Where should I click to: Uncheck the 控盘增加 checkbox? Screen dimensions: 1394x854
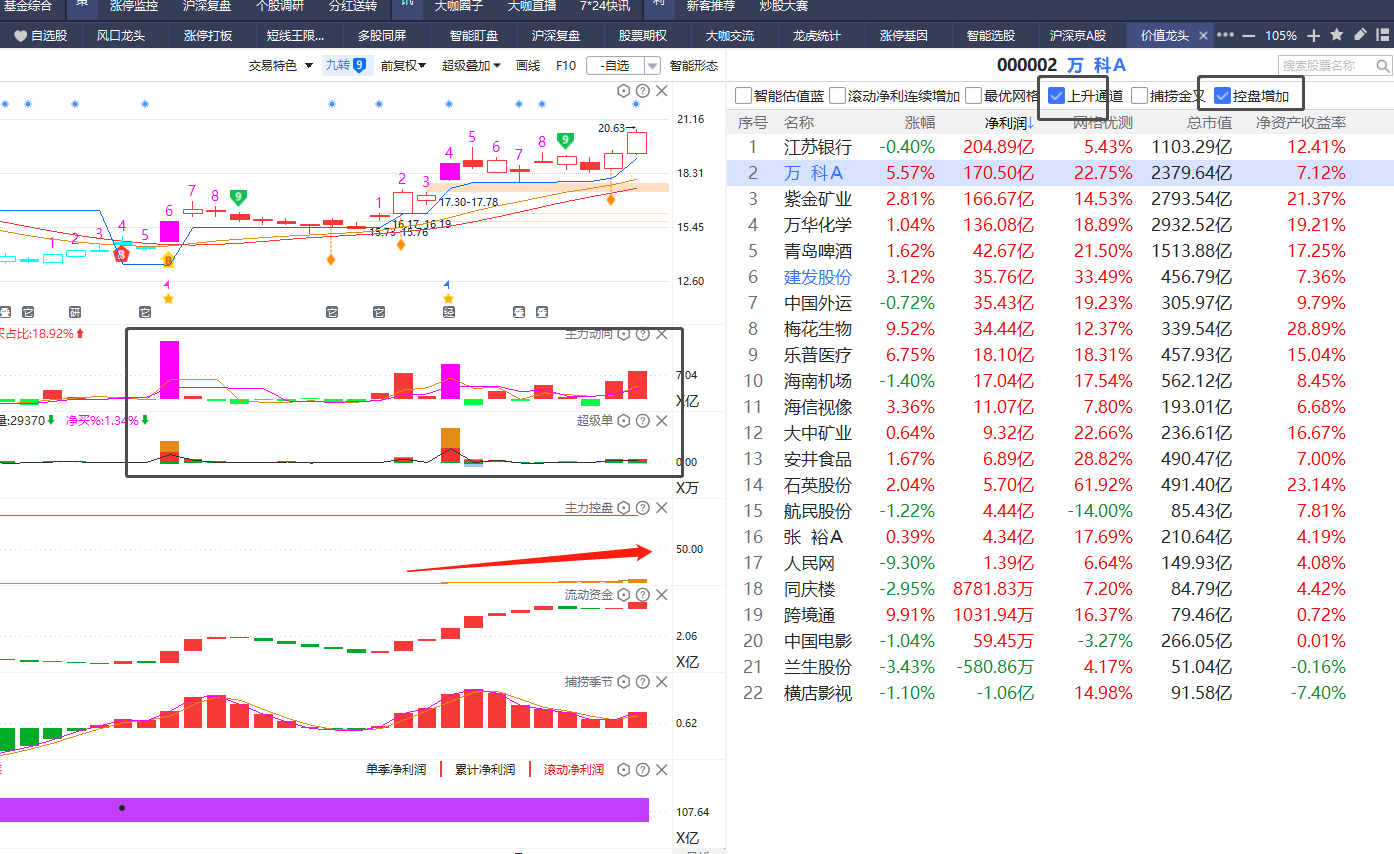coord(1222,96)
